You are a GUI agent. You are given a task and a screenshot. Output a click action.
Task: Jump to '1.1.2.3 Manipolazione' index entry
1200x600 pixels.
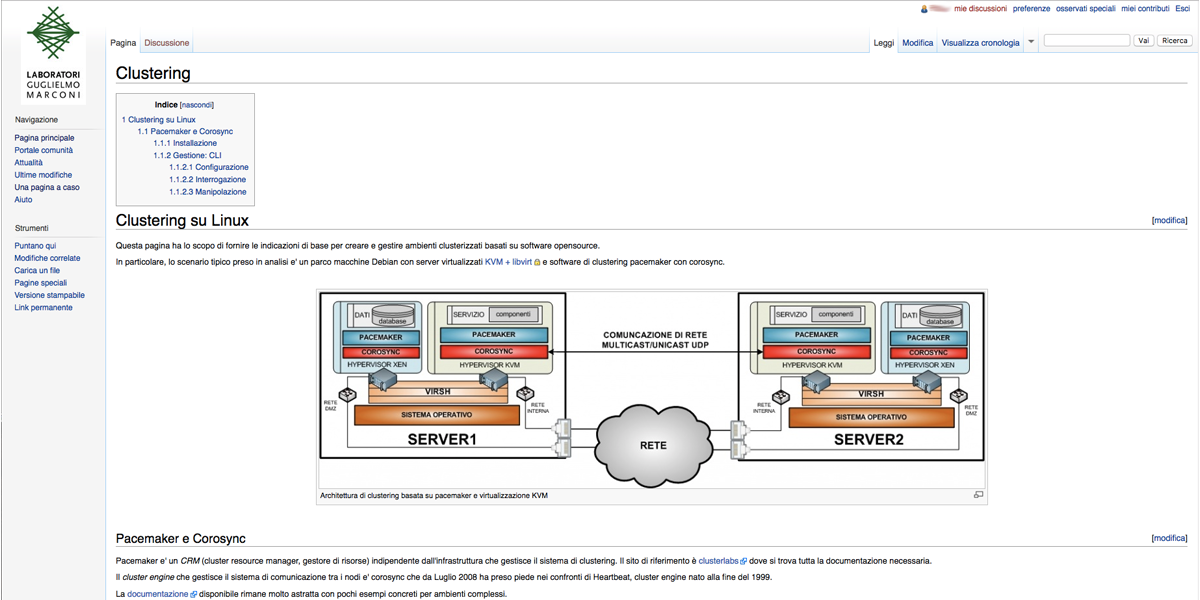(207, 192)
